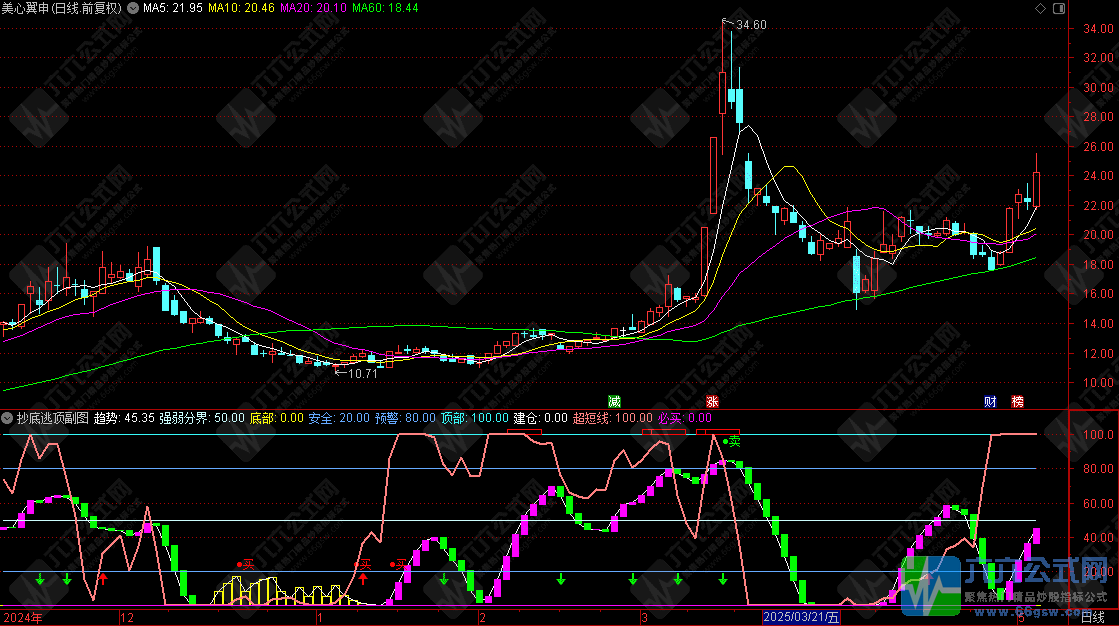Select the 美心翼申 (日线.前复权) chart title

click(x=62, y=8)
